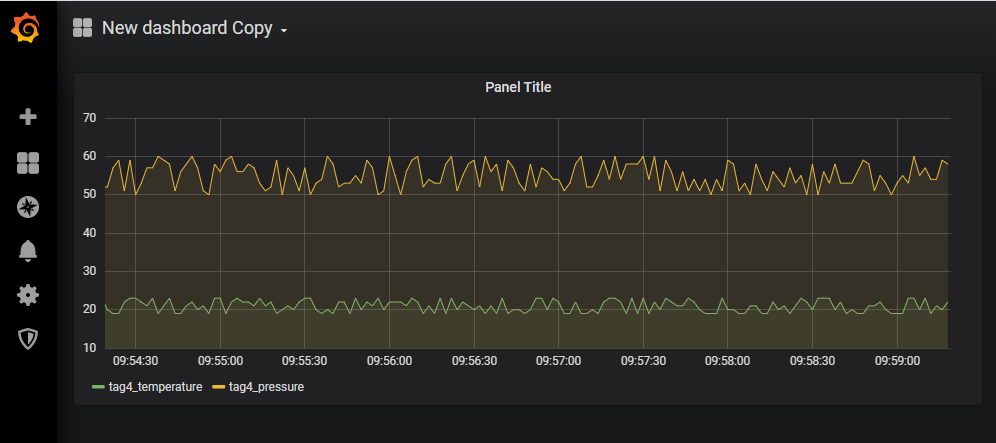Click the 09:56:30 time axis label
996x443 pixels.
(474, 360)
